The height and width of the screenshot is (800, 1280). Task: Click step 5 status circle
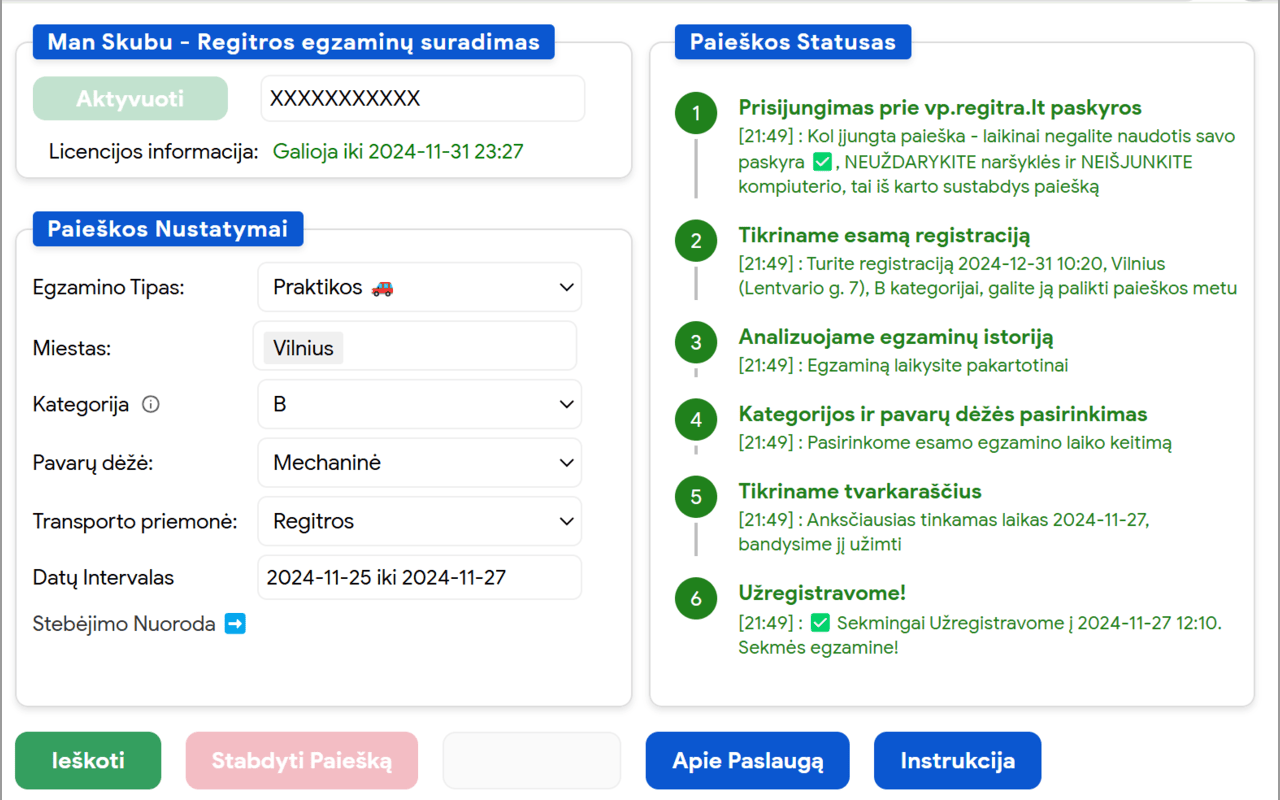click(x=696, y=497)
